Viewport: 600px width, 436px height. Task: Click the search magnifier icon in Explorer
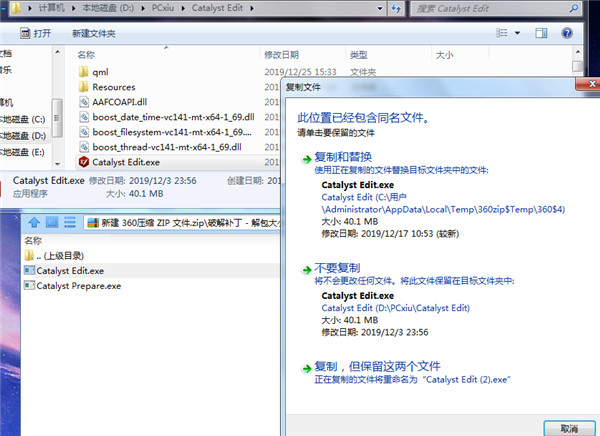pos(573,8)
